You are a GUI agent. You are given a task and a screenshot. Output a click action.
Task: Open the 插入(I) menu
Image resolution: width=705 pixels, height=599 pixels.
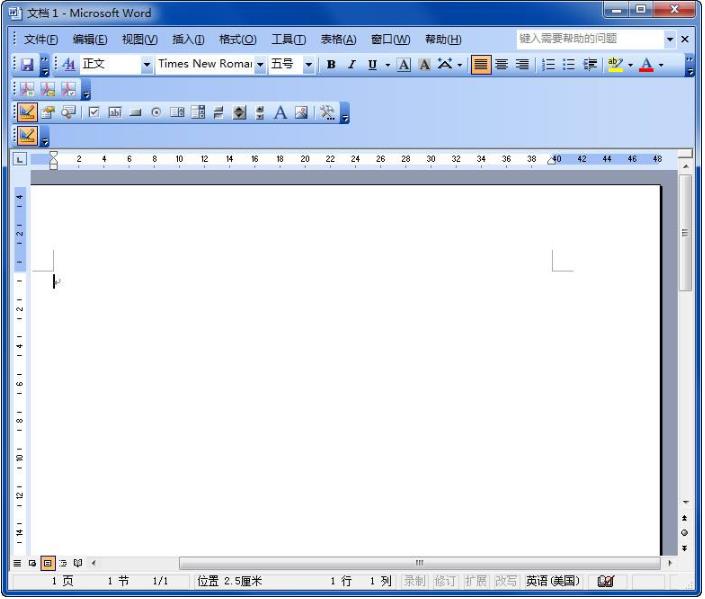(x=188, y=40)
